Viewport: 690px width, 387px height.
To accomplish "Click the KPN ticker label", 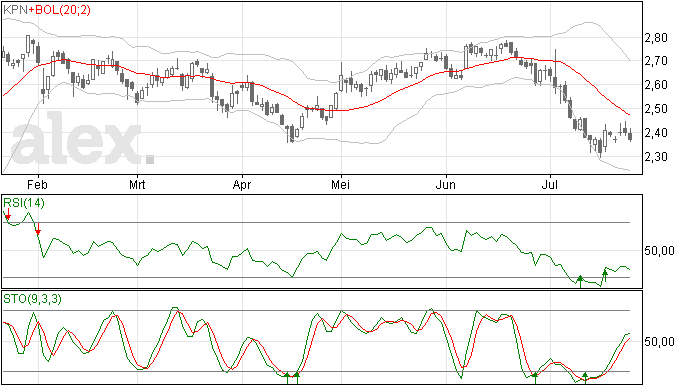I will 15,10.
